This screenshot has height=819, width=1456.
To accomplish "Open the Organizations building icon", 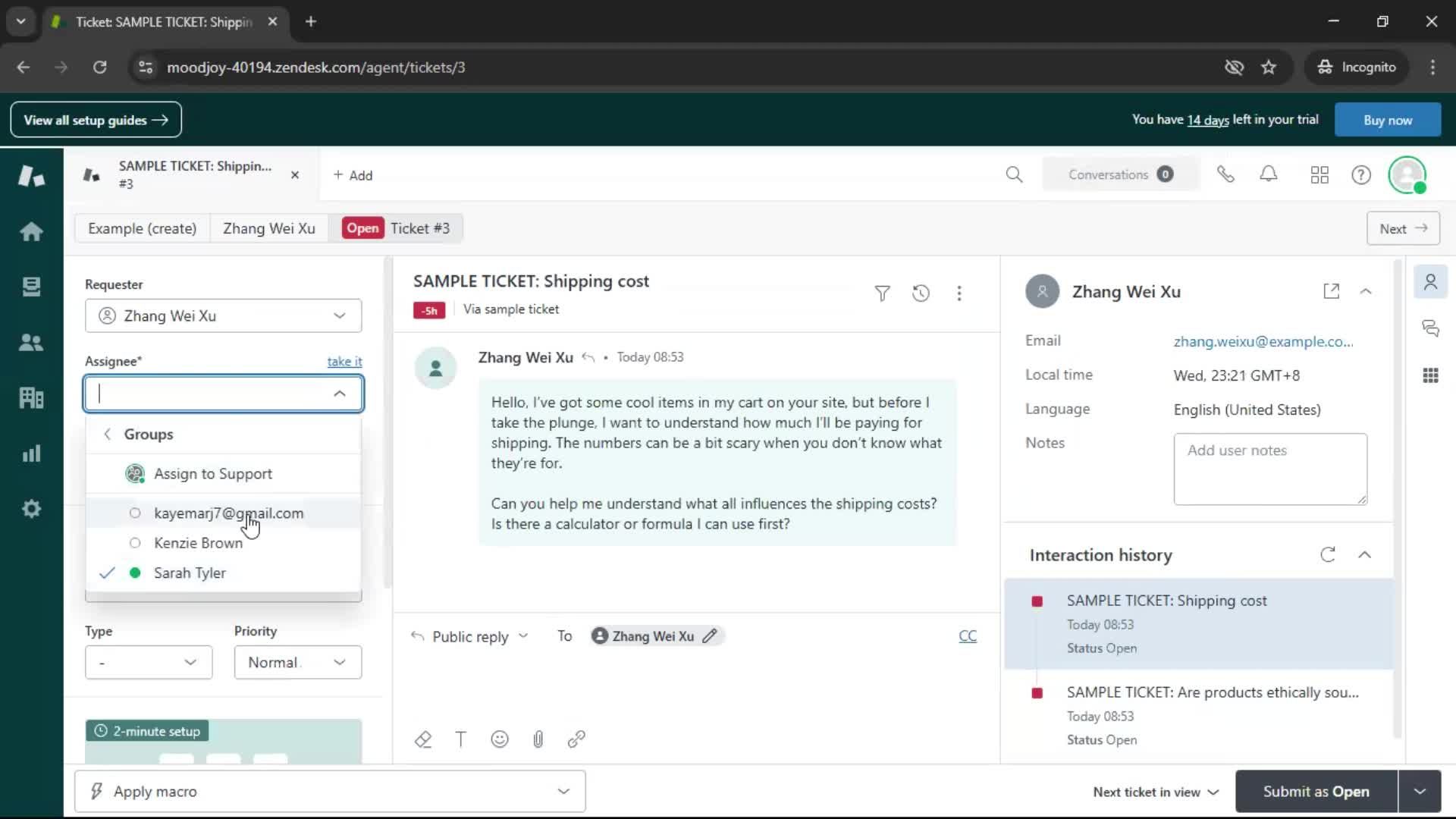I will 31,397.
